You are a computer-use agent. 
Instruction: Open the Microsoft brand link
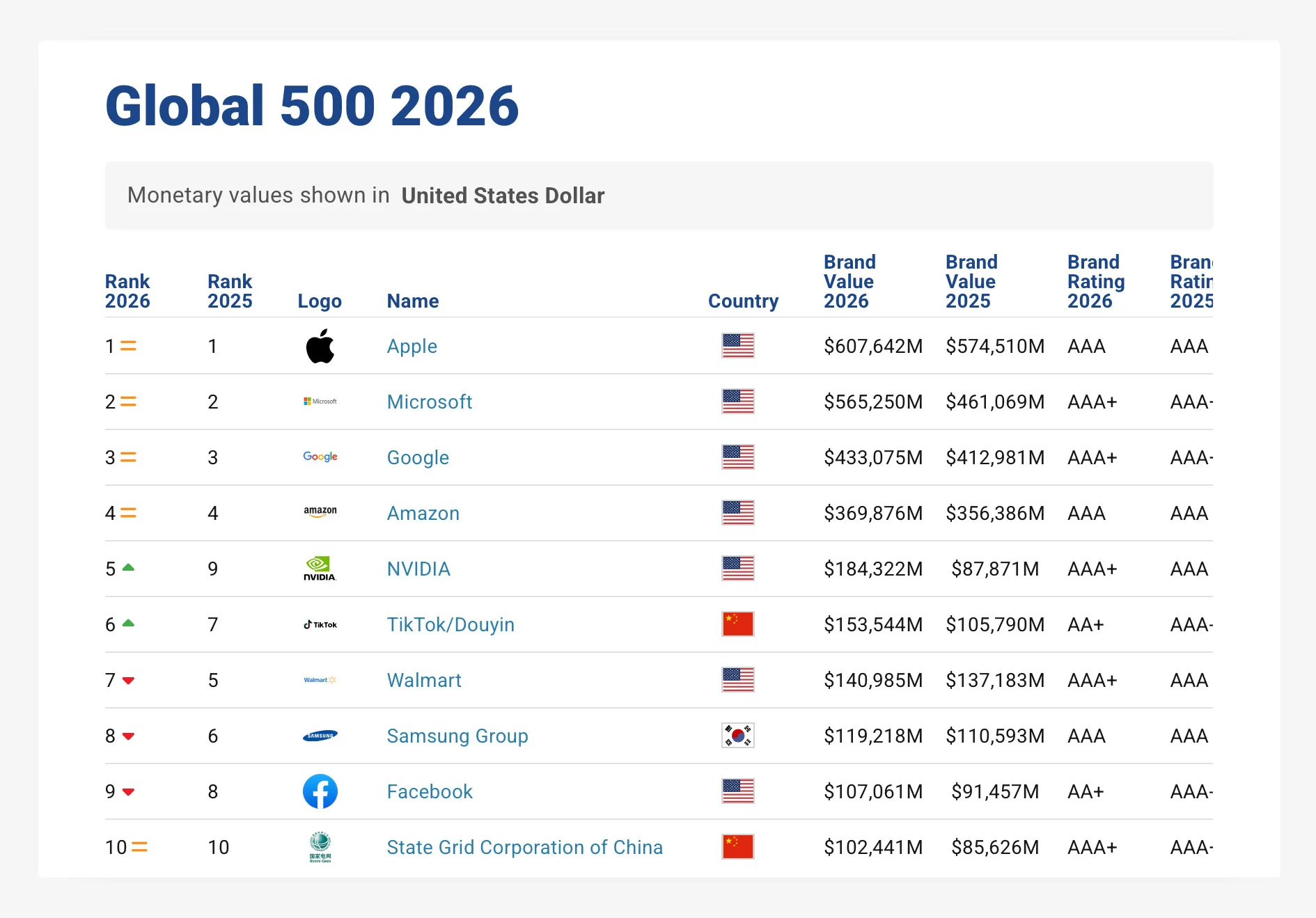click(429, 402)
